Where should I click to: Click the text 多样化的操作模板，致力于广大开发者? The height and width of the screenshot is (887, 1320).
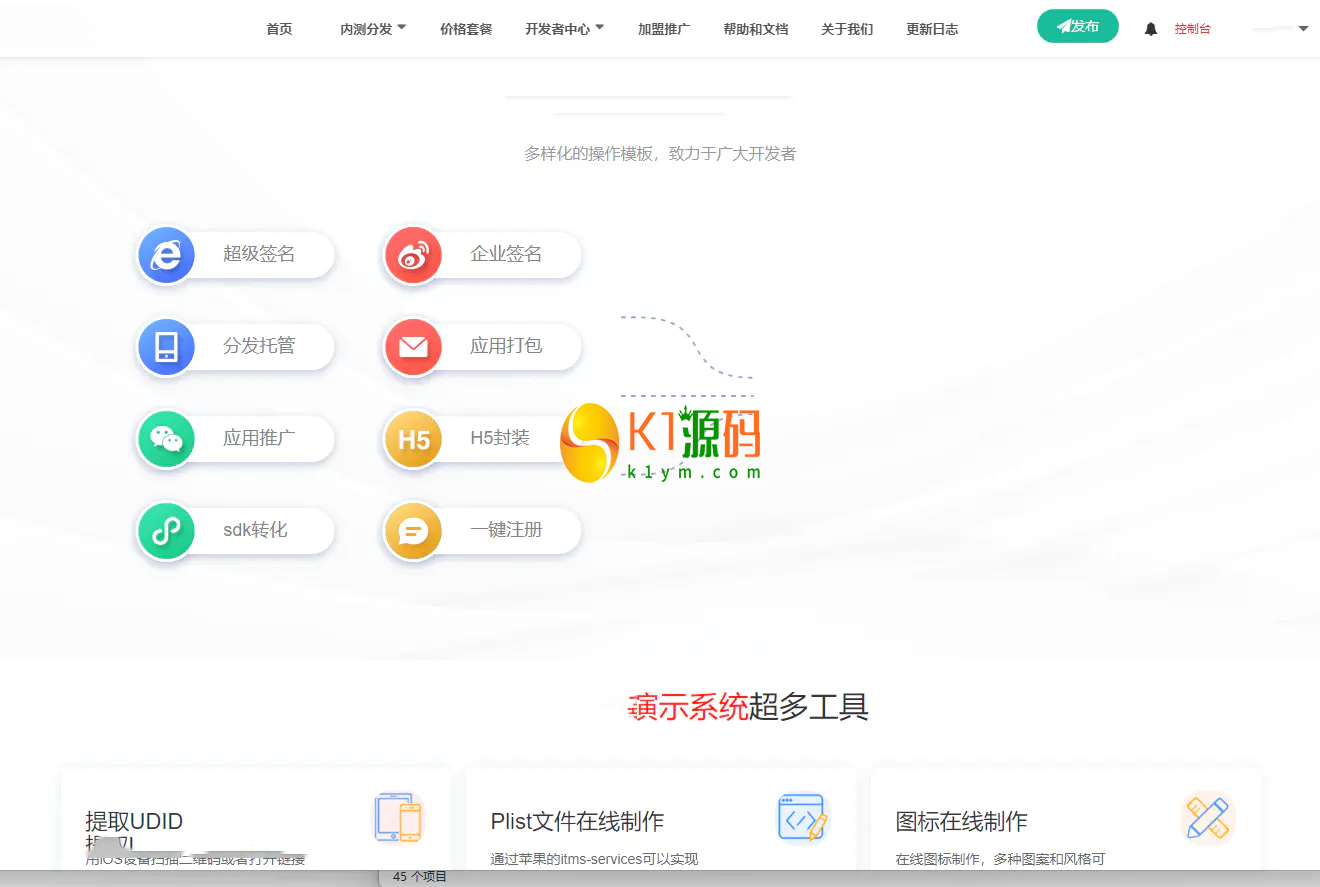[660, 154]
